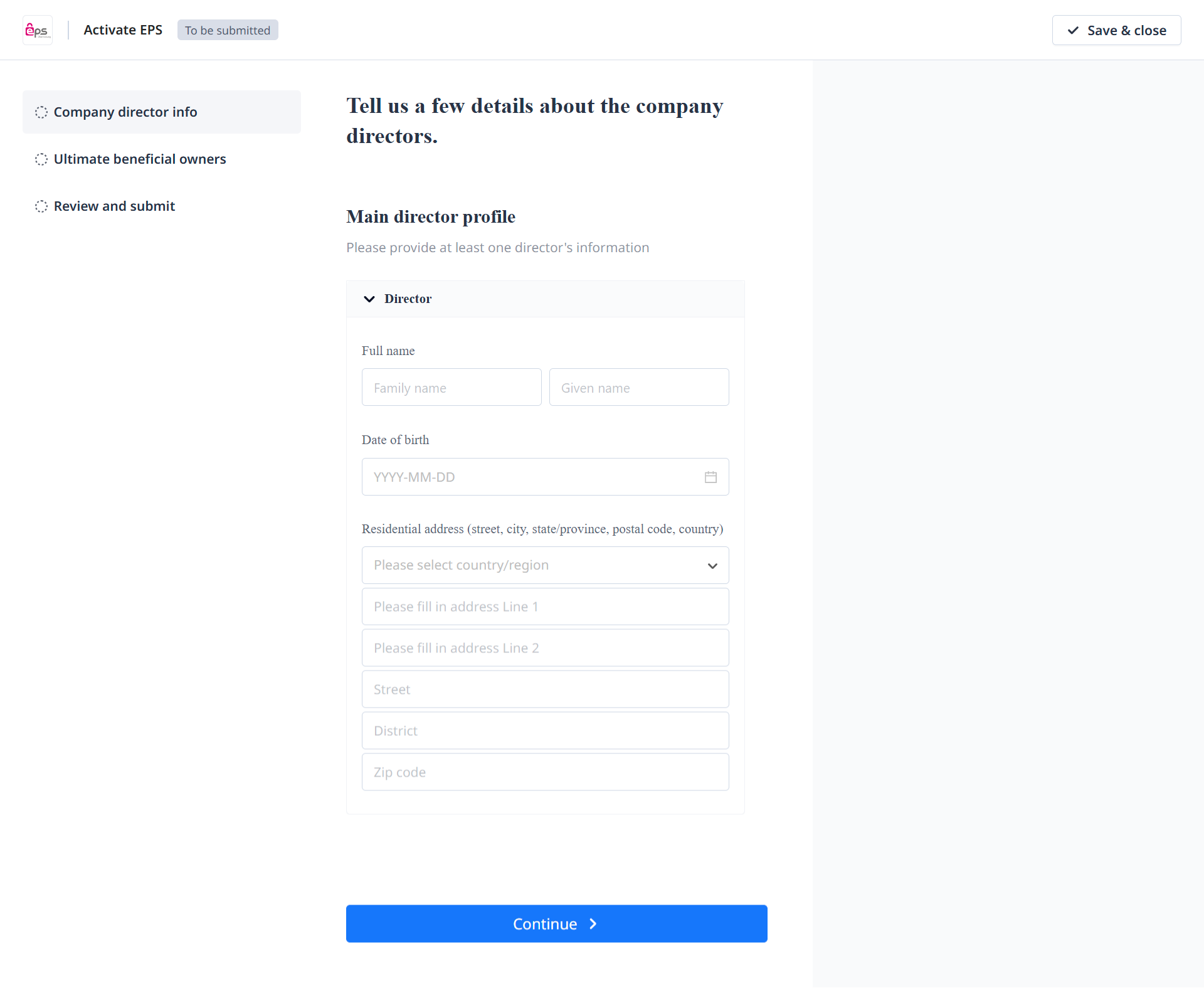This screenshot has width=1204, height=988.
Task: Click the country/region dropdown arrow
Action: click(712, 566)
